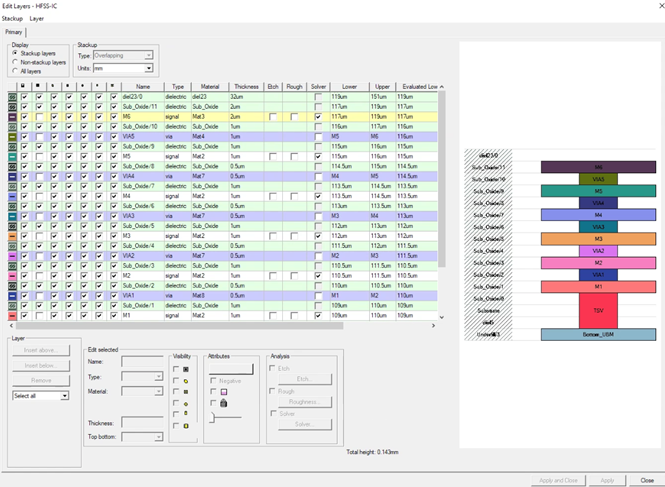Screen dimensions: 665x487
Task: Select the All layers display option
Action: click(14, 71)
